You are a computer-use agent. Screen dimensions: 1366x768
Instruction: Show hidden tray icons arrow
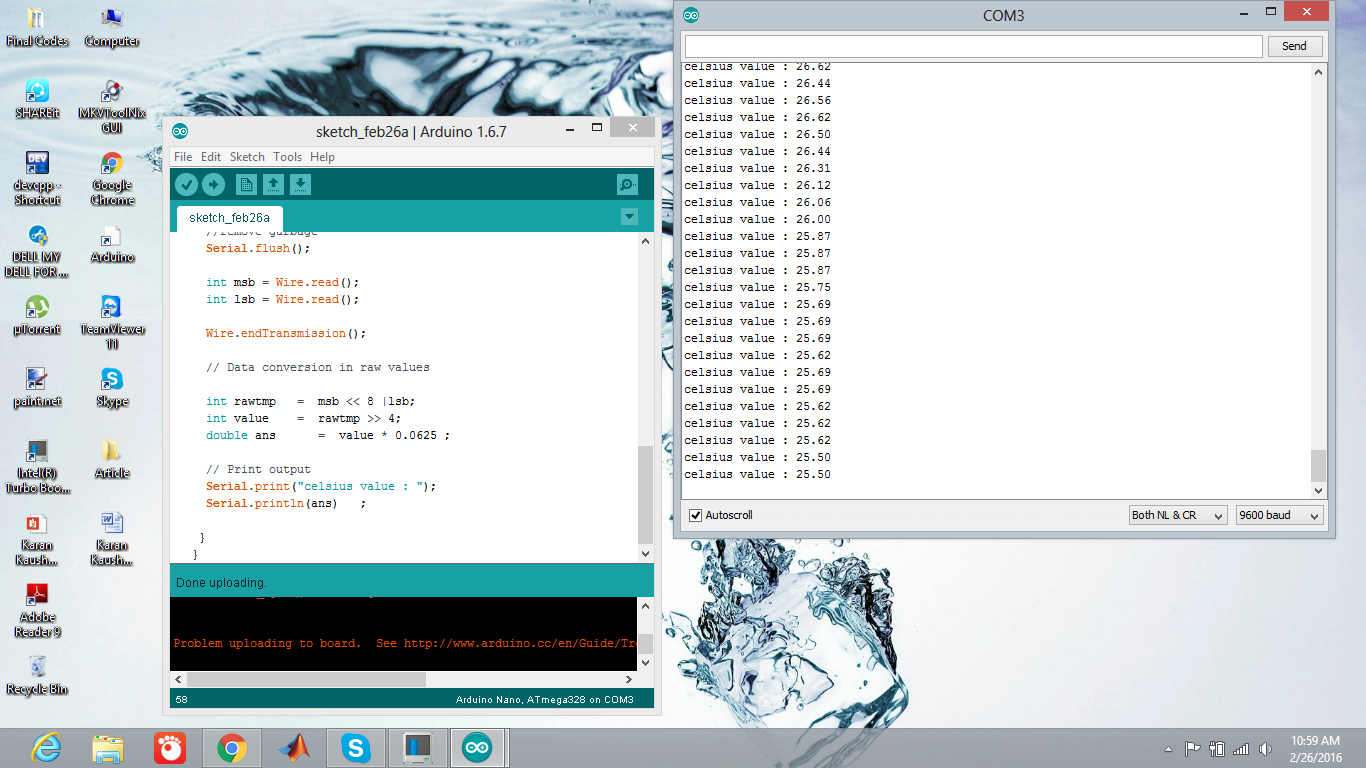1169,749
